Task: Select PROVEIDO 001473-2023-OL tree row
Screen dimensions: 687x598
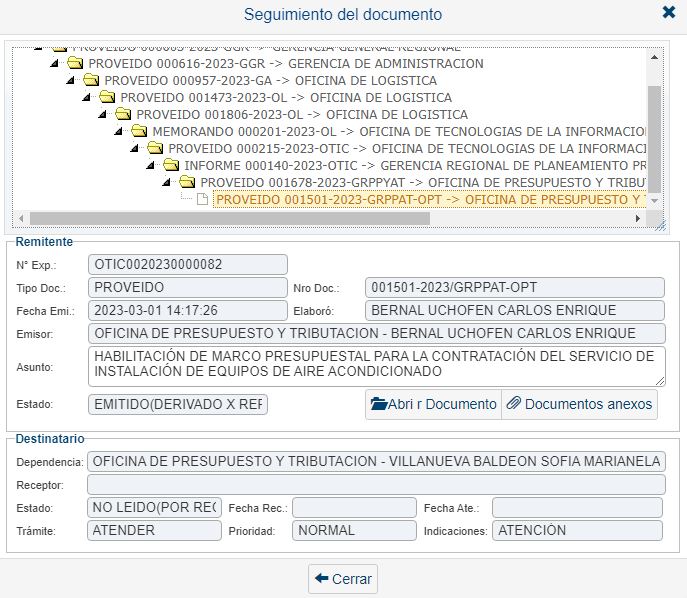Action: pos(286,98)
